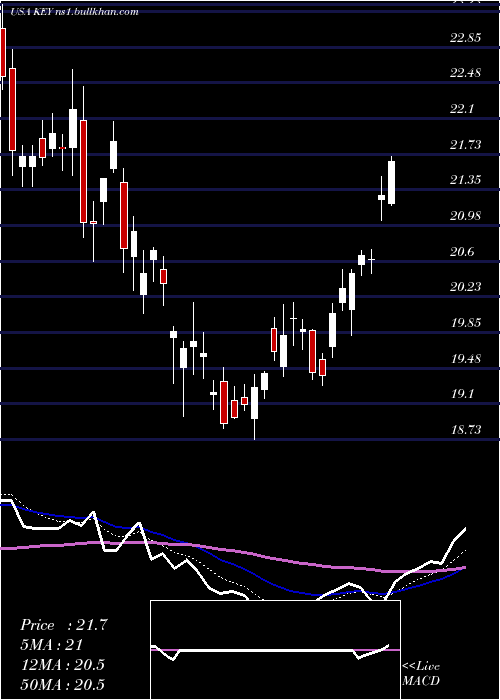The image size is (500, 700).
Task: Click the USA KEY ns1.bullkhan.com title
Action: tap(74, 12)
